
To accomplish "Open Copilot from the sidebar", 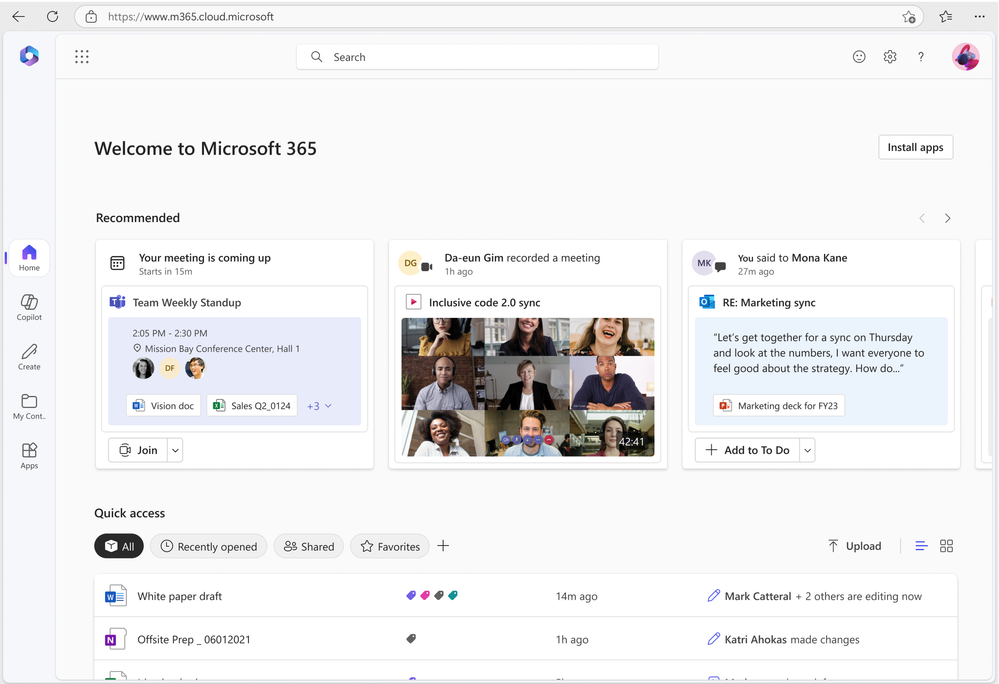I will point(29,307).
